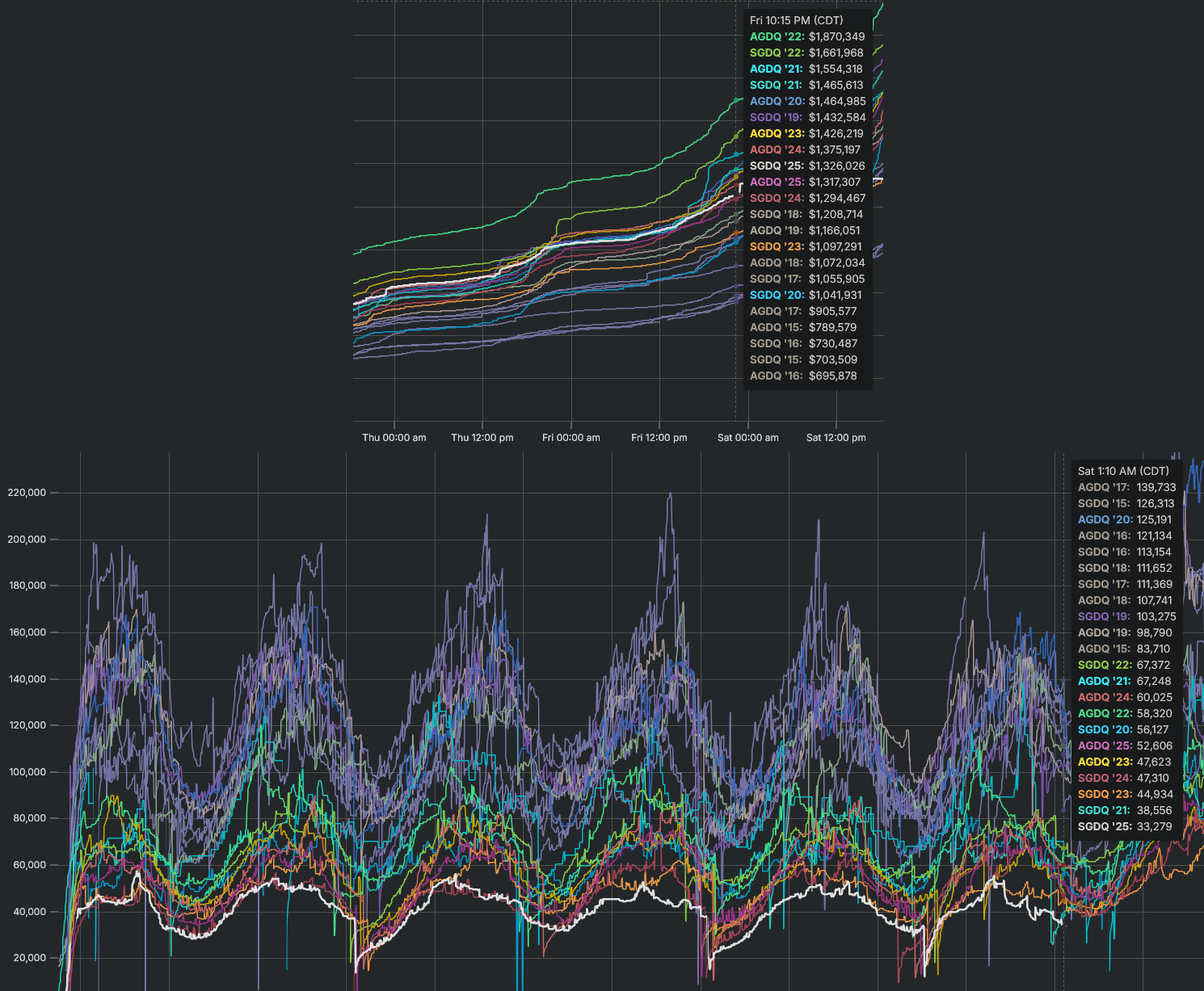
Task: Click the AGDQ '24 60,025 viewers row
Action: pyautogui.click(x=1125, y=697)
